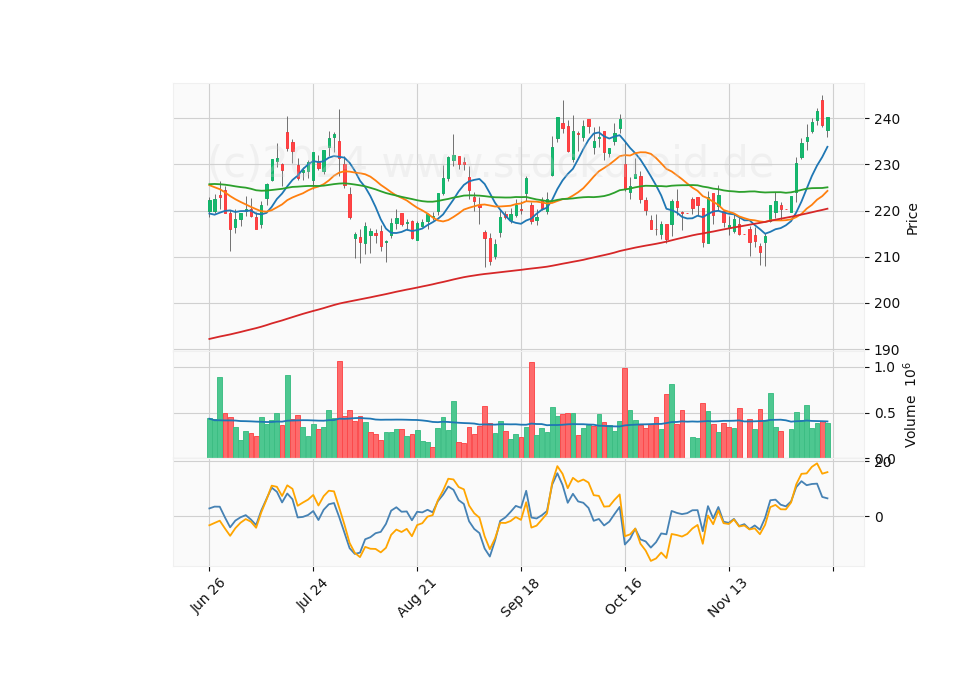Click the Oct 16 date label
The image size is (960, 690).
(x=623, y=596)
